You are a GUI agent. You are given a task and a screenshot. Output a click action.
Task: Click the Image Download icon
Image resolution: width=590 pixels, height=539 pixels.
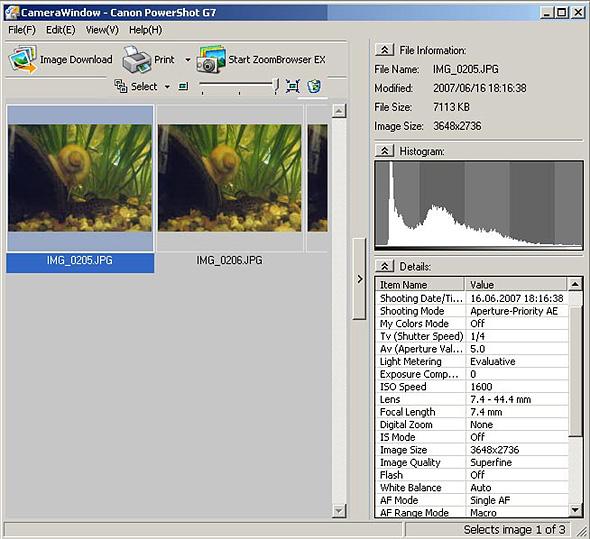(x=23, y=59)
